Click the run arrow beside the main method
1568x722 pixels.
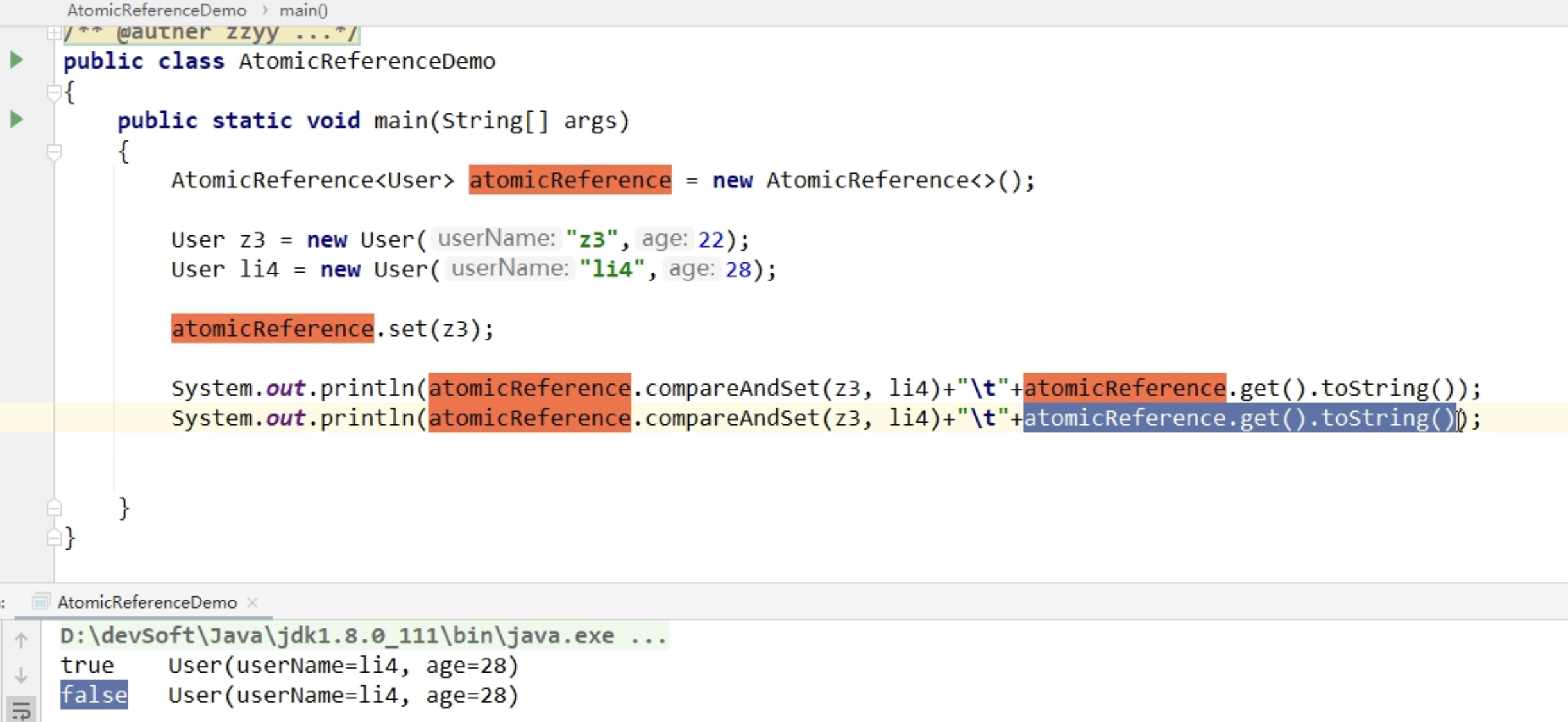[x=17, y=119]
